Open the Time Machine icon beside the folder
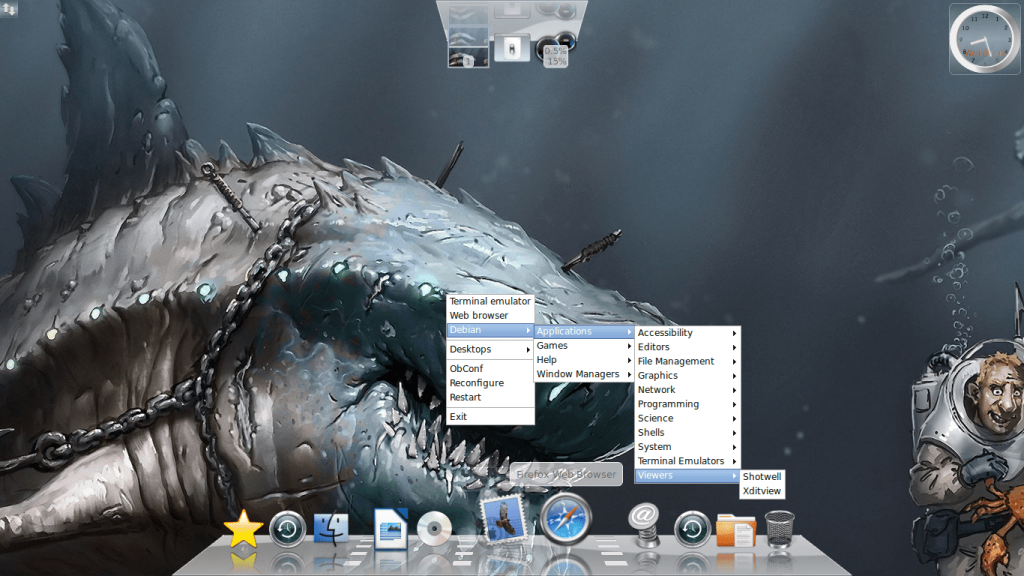The width and height of the screenshot is (1024, 576). [692, 528]
